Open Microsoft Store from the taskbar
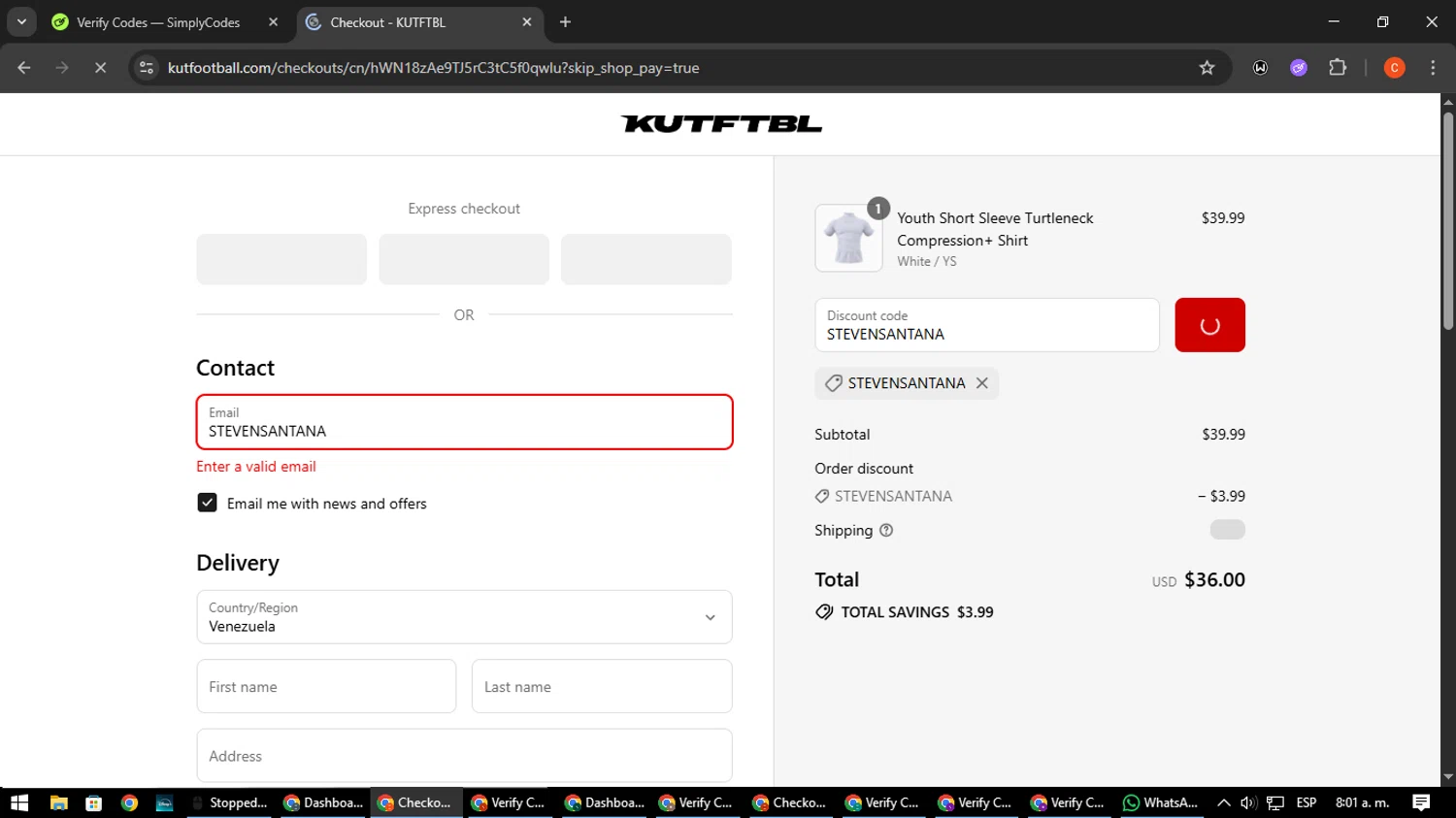Screen dimensions: 1456x818 (x=93, y=802)
